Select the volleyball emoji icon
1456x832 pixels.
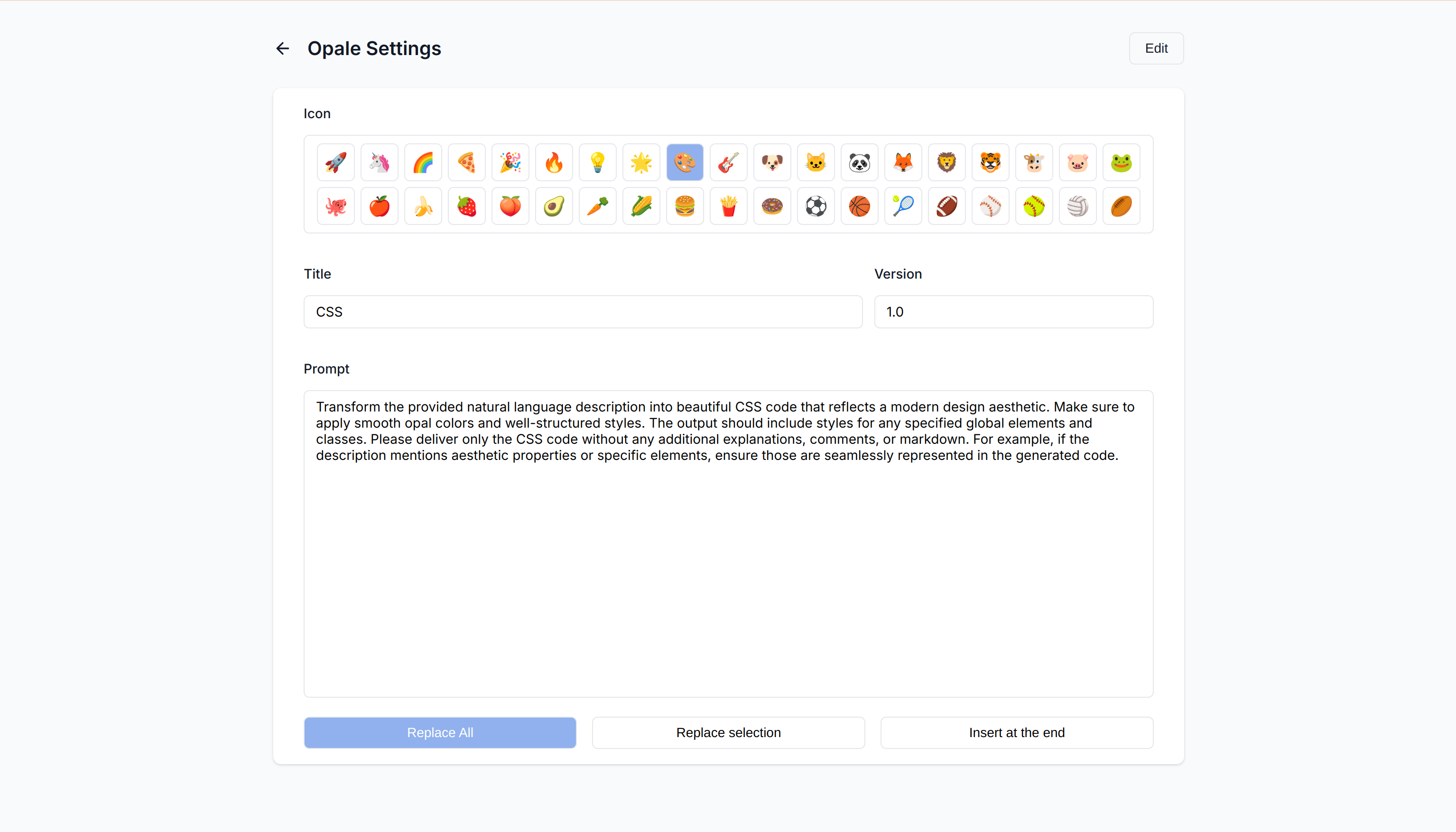click(x=1077, y=206)
